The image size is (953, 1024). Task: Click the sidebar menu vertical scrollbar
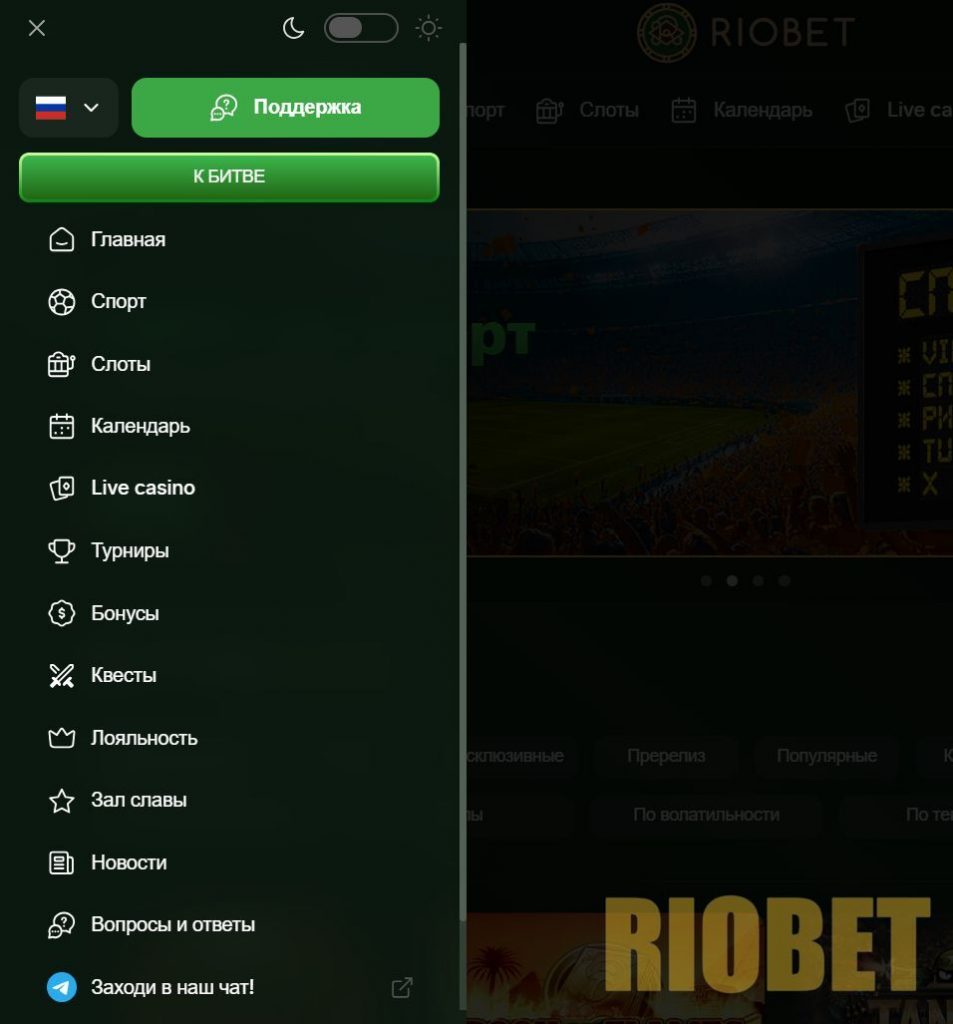[463, 483]
